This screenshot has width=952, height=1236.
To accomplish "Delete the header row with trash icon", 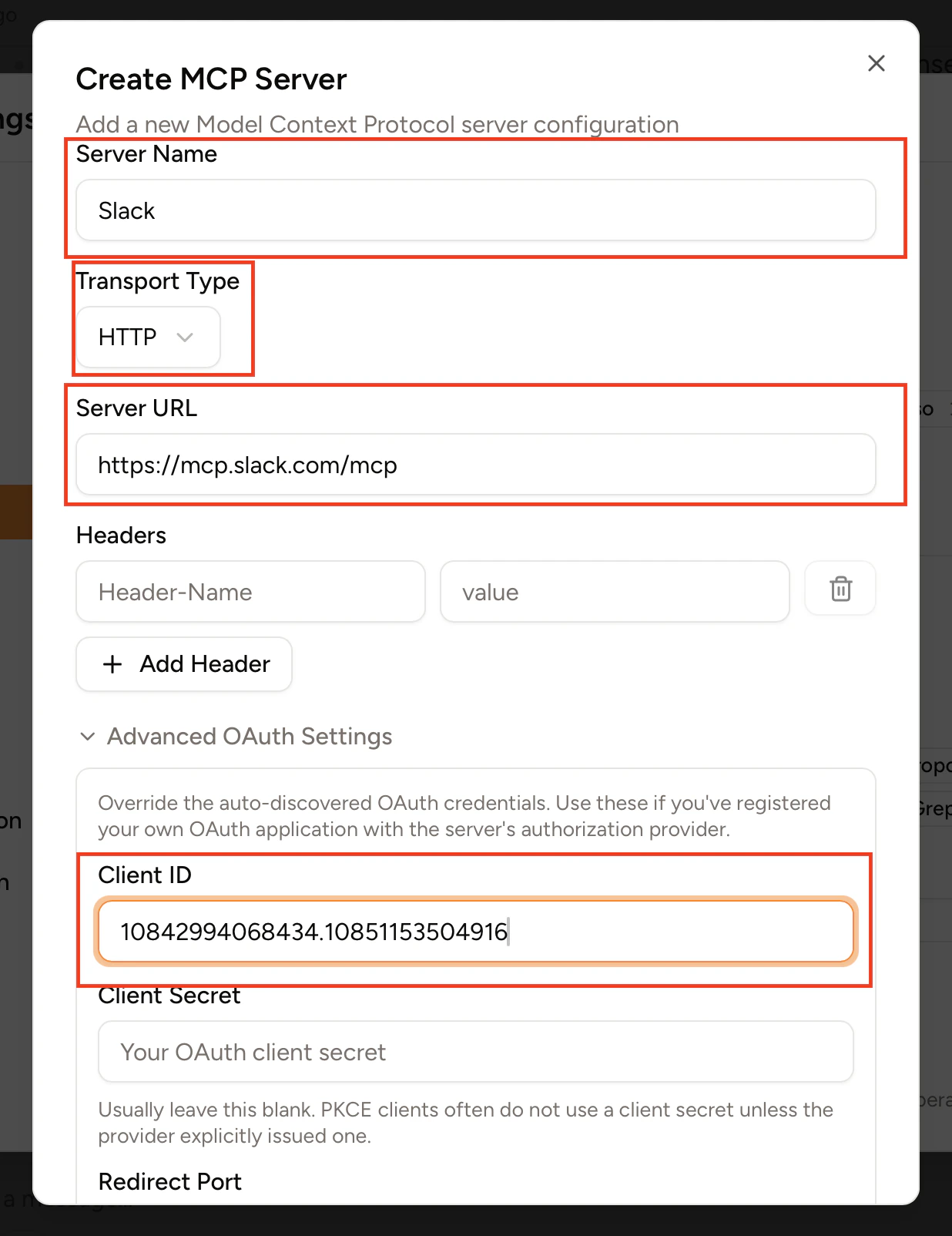I will [840, 589].
